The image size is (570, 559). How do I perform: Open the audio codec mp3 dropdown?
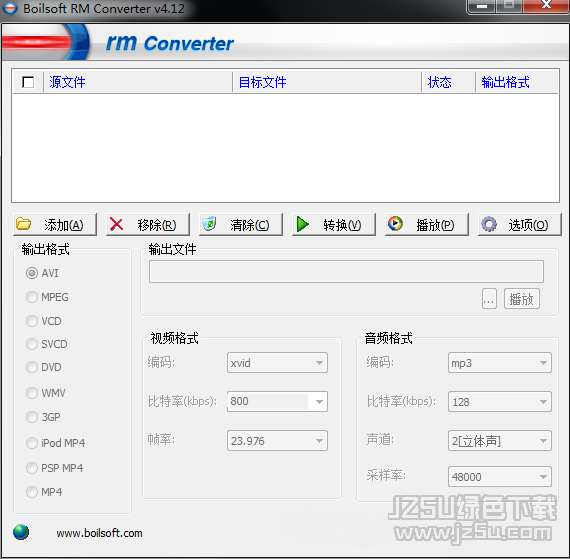point(500,363)
